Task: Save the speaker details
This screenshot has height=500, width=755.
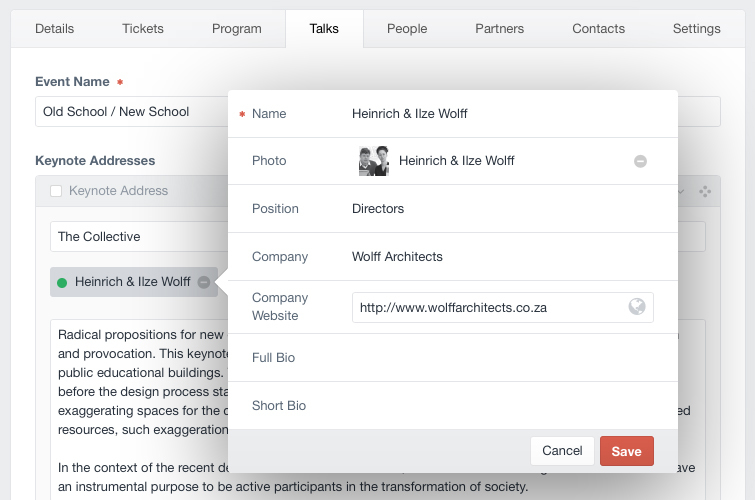Action: [x=627, y=451]
